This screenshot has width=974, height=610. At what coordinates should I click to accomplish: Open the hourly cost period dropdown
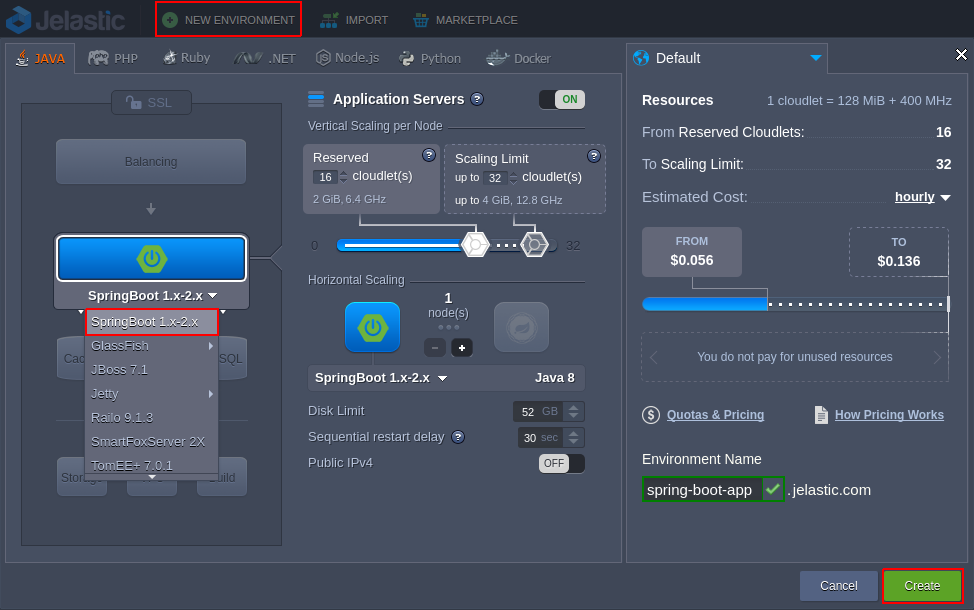click(922, 197)
